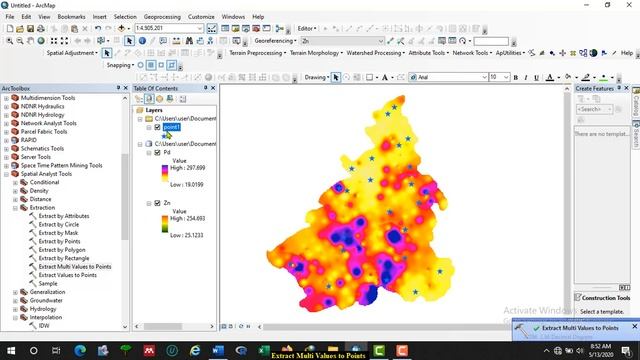This screenshot has width=640, height=360.
Task: Toggle visibility checkbox of Pd layer
Action: pos(158,153)
